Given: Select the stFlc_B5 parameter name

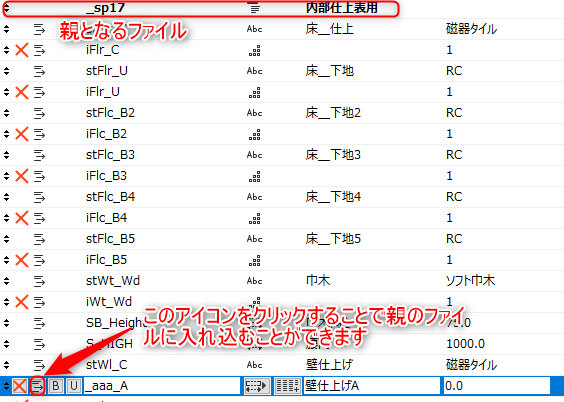Looking at the screenshot, I should point(110,239).
